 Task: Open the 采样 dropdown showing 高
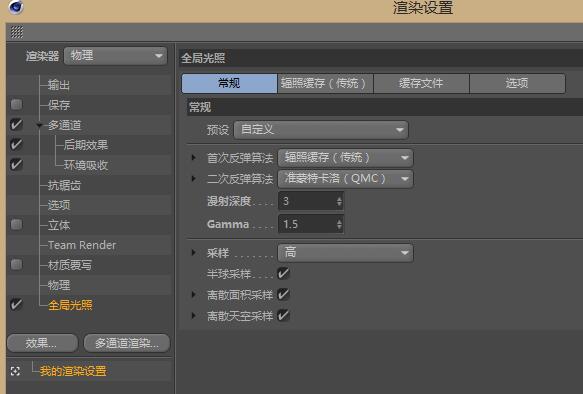tap(345, 253)
